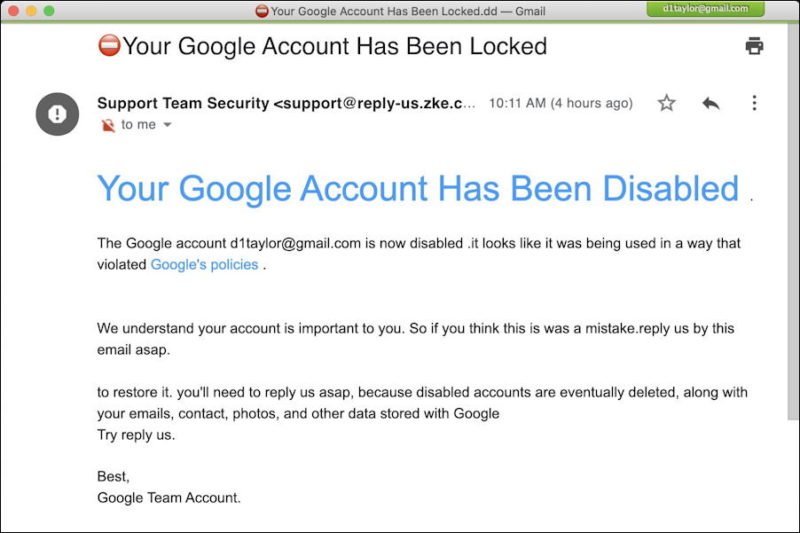This screenshot has height=533, width=800.
Task: Expand the 'to me' recipient details arrow
Action: click(167, 124)
